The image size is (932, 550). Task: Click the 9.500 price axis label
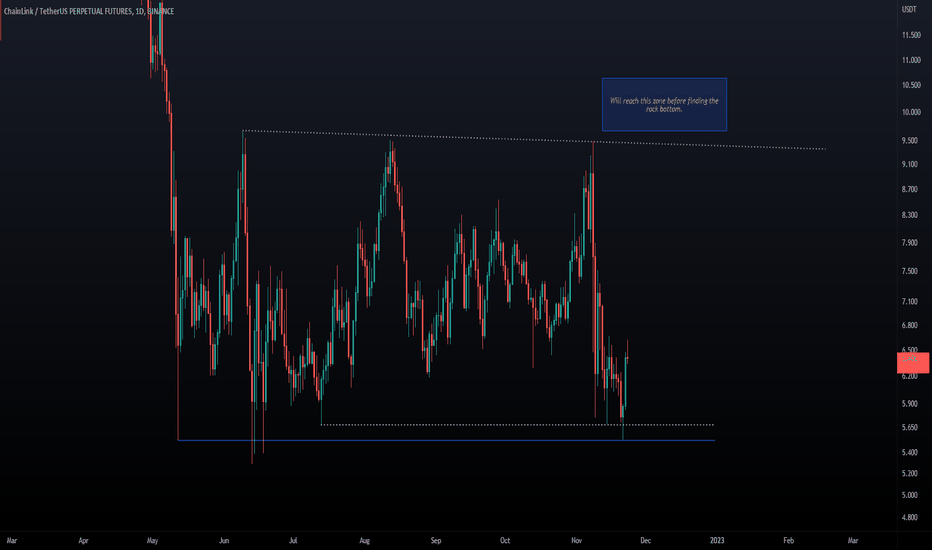(909, 140)
